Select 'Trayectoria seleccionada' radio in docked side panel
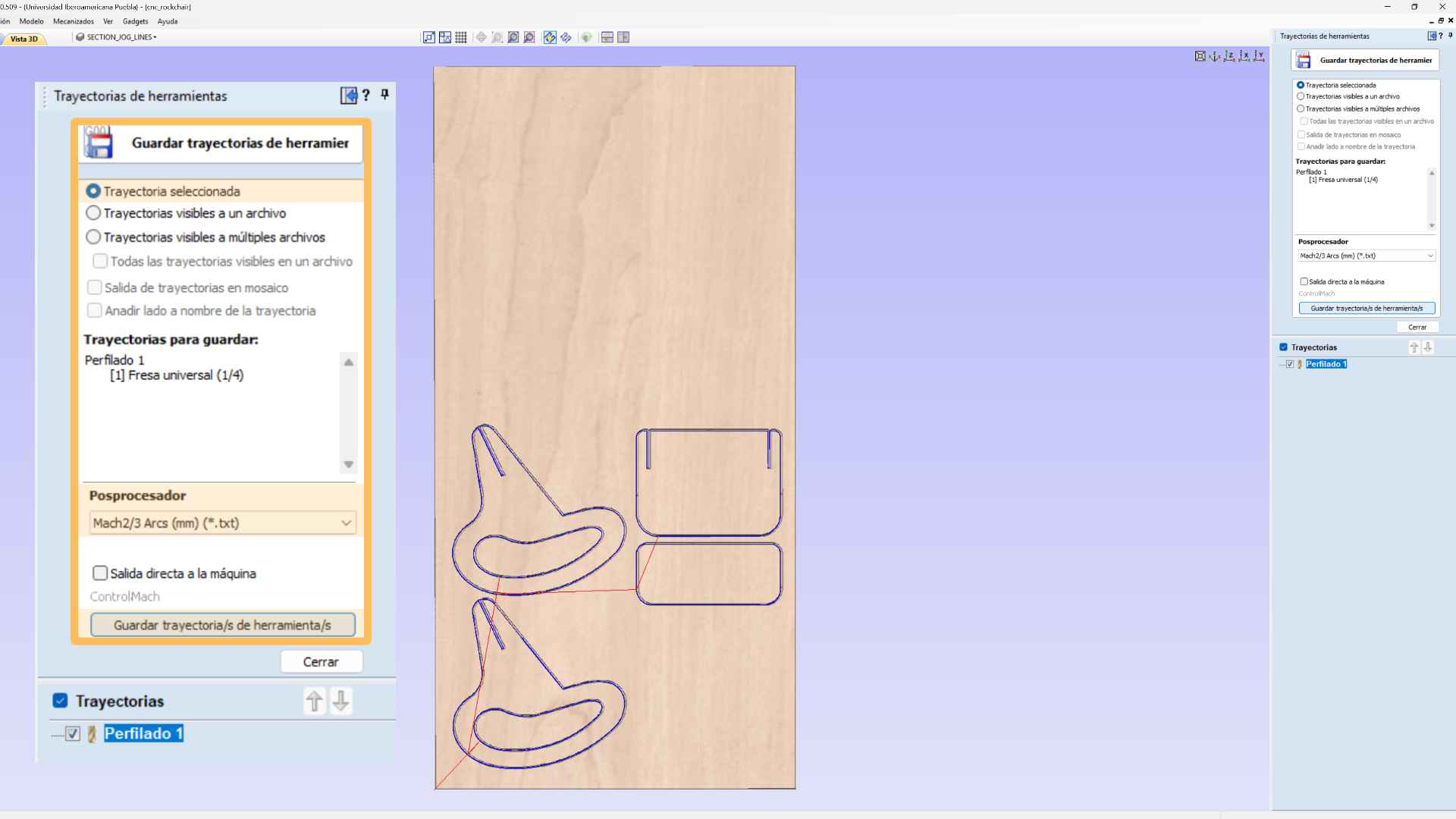 pyautogui.click(x=1301, y=85)
